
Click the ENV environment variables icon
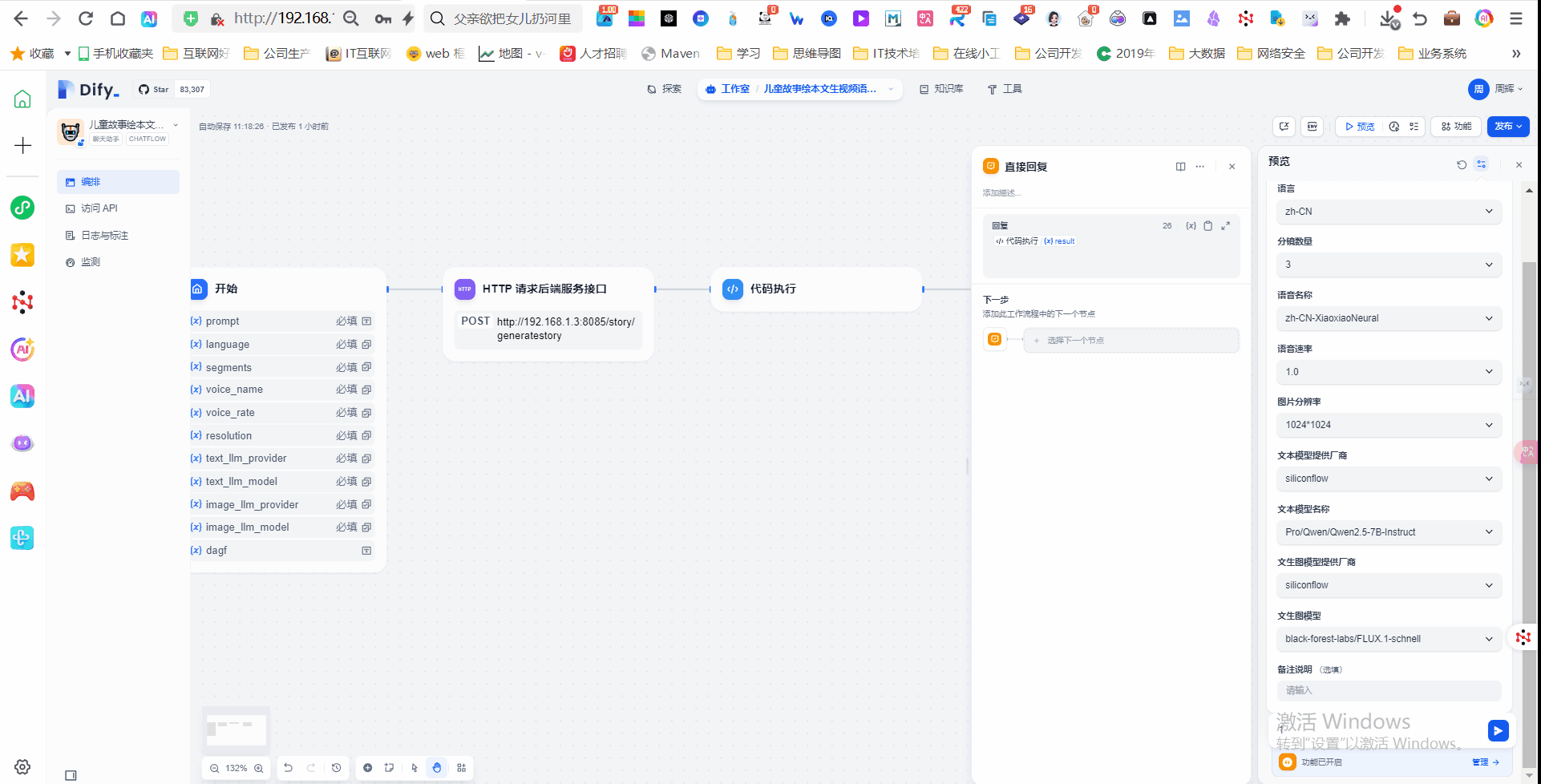[x=1312, y=127]
